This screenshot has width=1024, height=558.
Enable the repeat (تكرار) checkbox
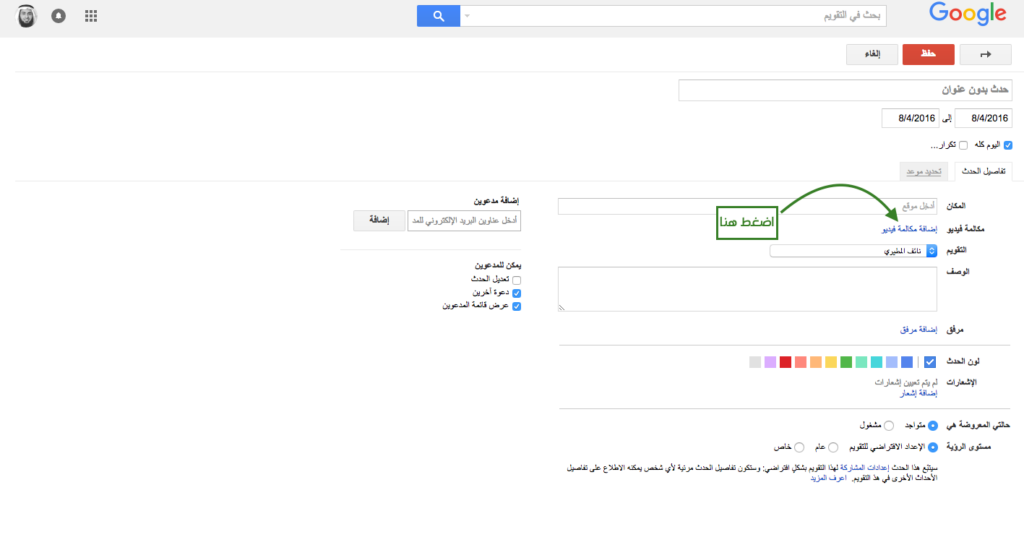[963, 145]
